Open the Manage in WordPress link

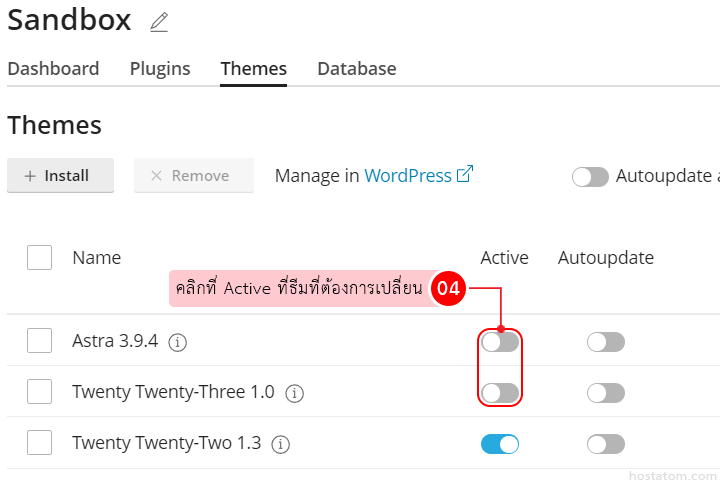point(408,175)
